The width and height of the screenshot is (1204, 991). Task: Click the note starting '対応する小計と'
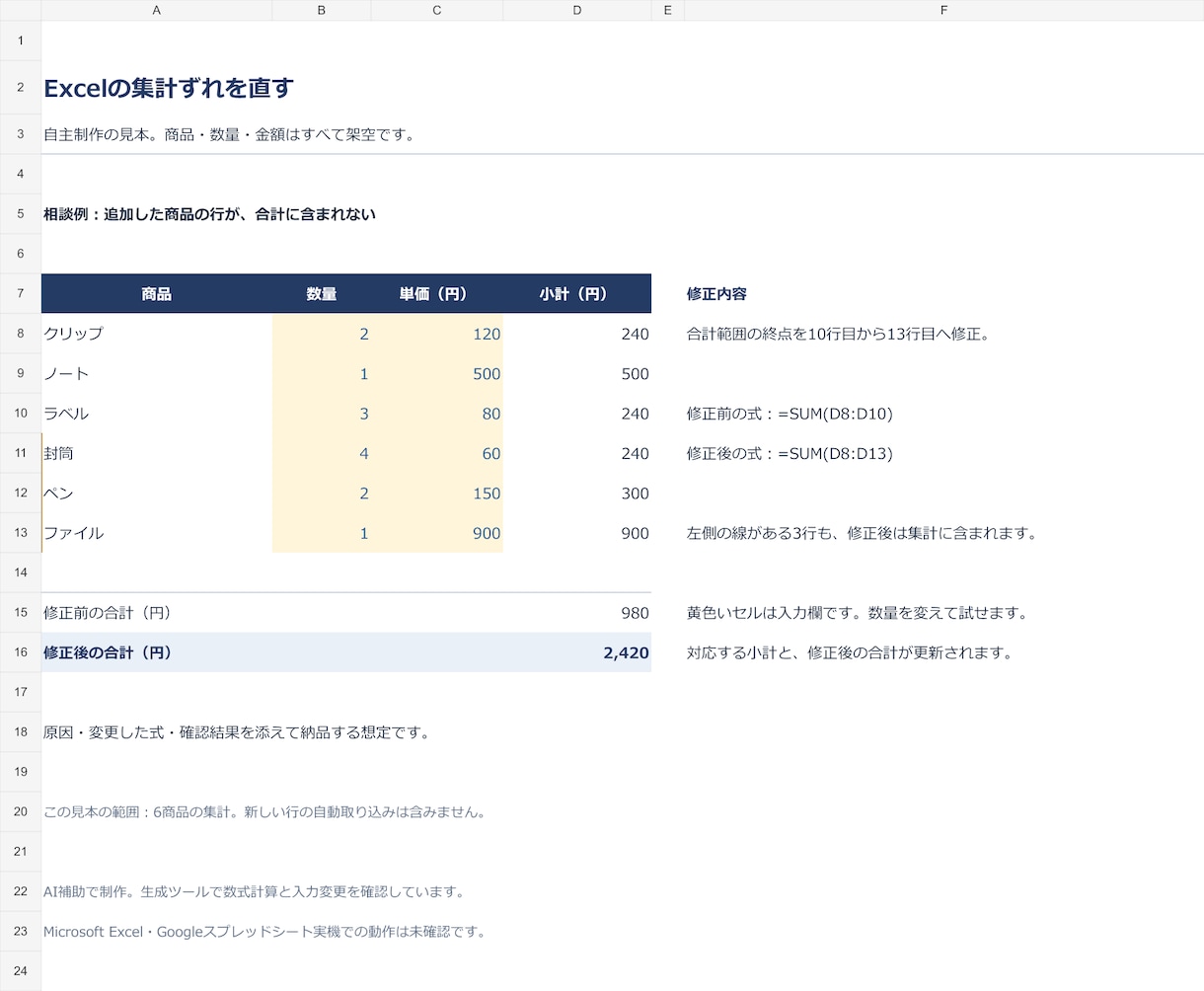850,652
